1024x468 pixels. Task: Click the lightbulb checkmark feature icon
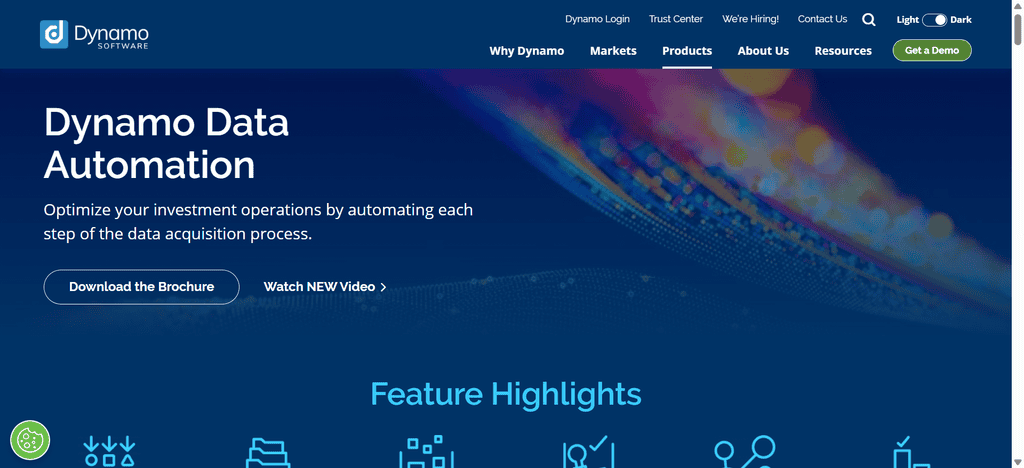point(588,452)
